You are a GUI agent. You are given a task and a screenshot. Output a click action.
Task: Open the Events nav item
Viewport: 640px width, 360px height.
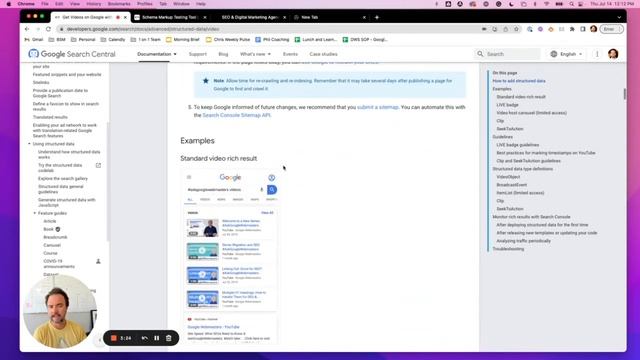click(290, 54)
